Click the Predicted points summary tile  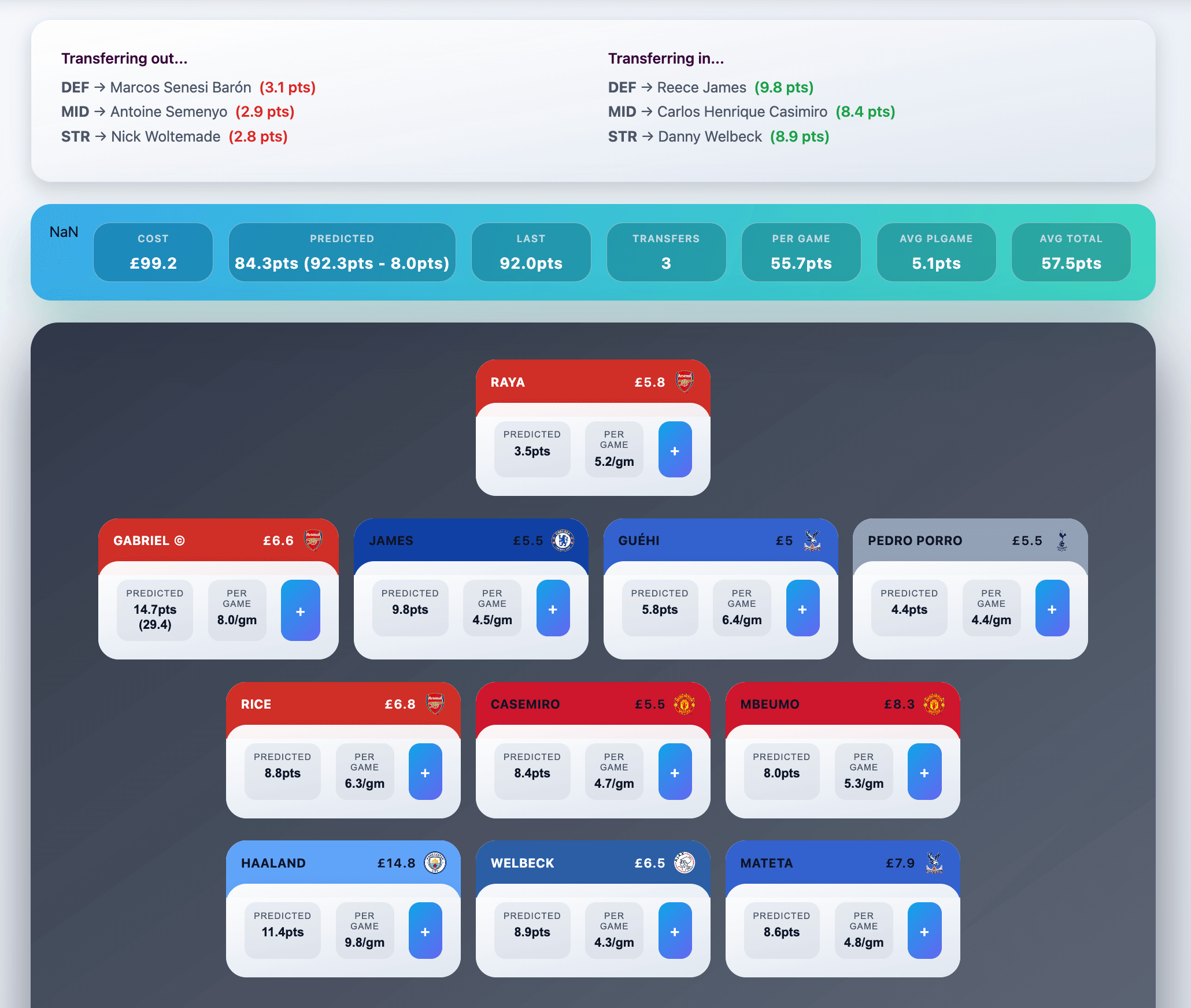coord(342,253)
